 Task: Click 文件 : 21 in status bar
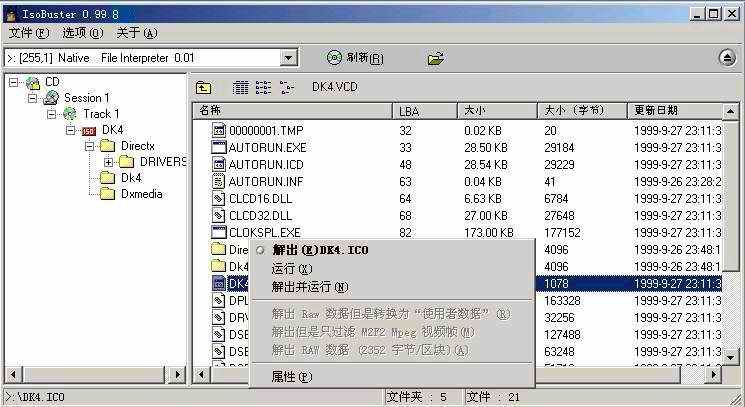[493, 397]
